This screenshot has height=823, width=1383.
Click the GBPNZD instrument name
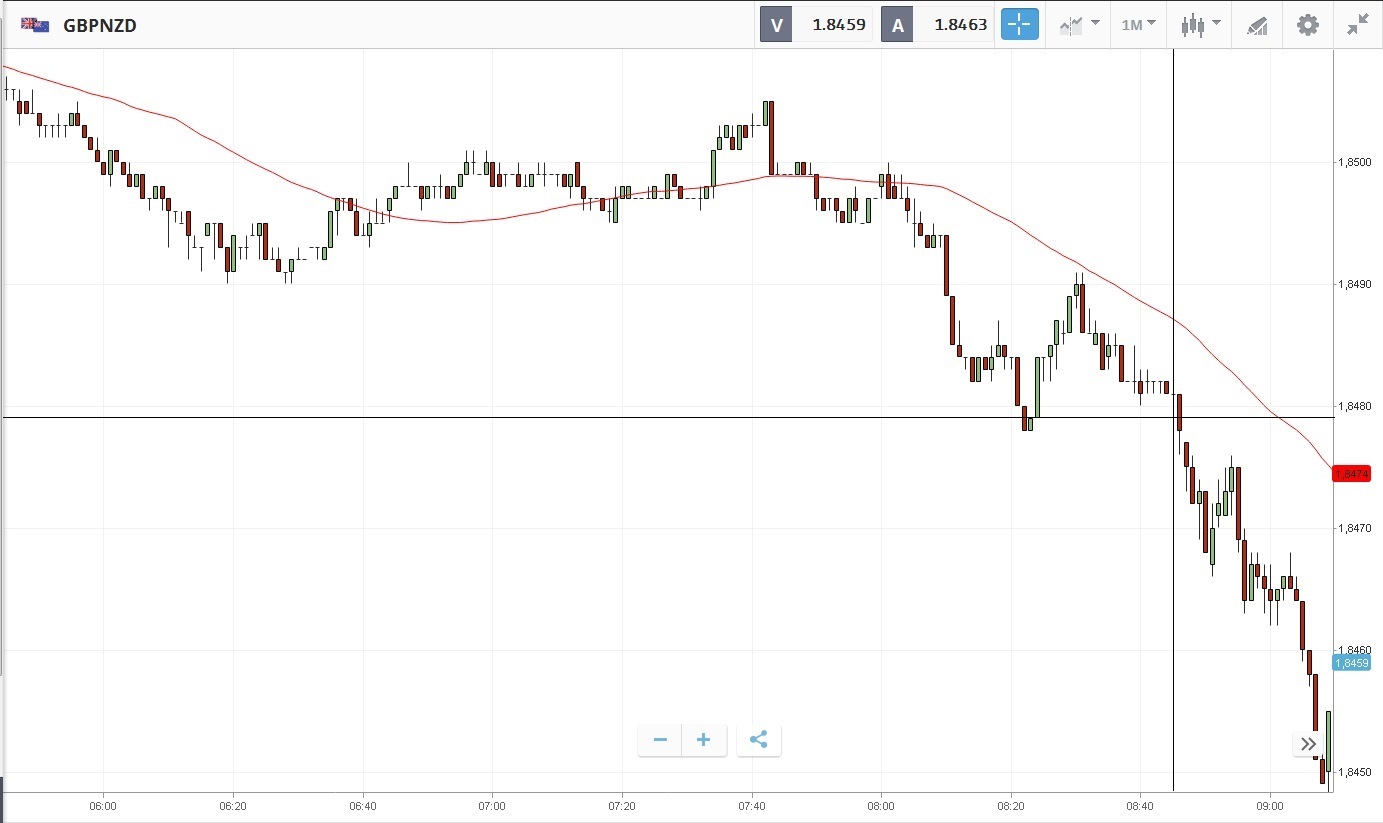pos(100,25)
